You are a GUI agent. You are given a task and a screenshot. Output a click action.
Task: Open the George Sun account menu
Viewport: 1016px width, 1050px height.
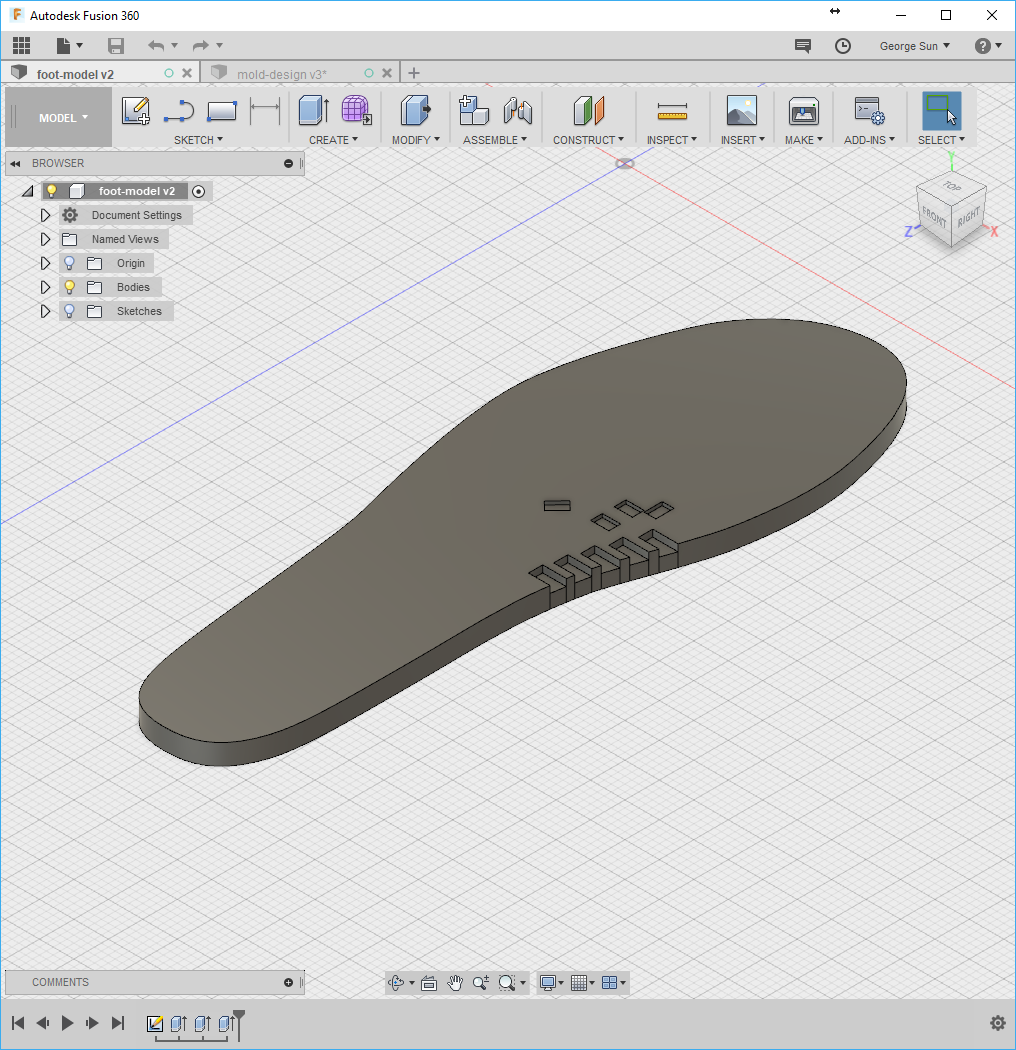[914, 46]
